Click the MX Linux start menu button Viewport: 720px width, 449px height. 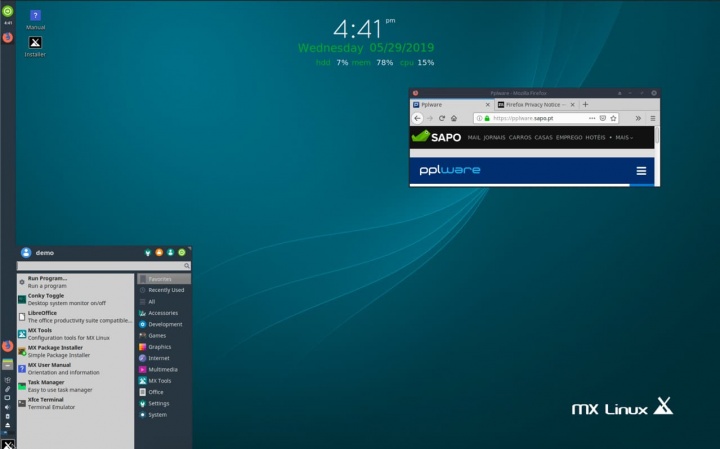[x=7, y=443]
